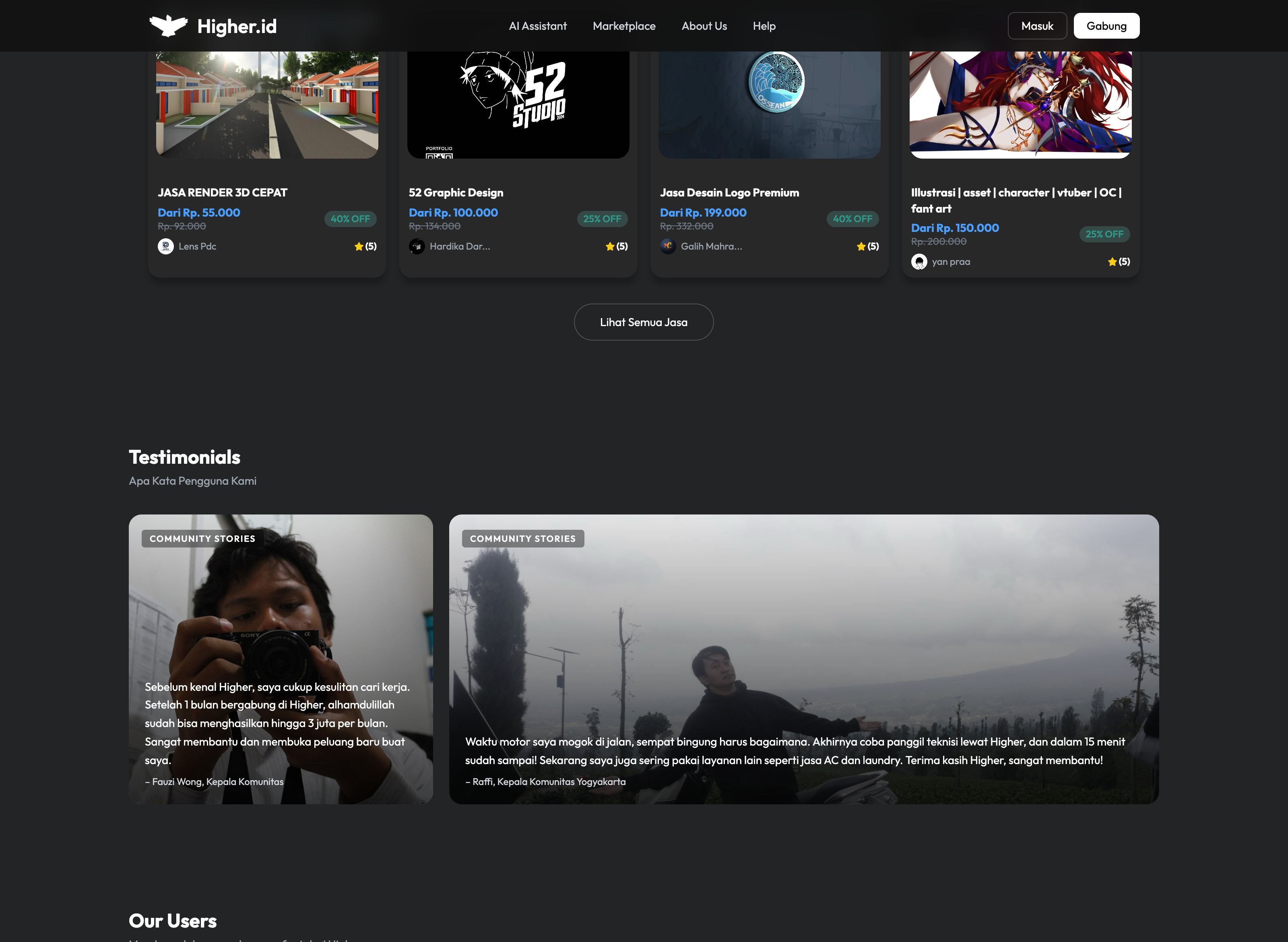1288x942 pixels.
Task: Click the struck-through Rp. 332.000 price
Action: pos(687,226)
